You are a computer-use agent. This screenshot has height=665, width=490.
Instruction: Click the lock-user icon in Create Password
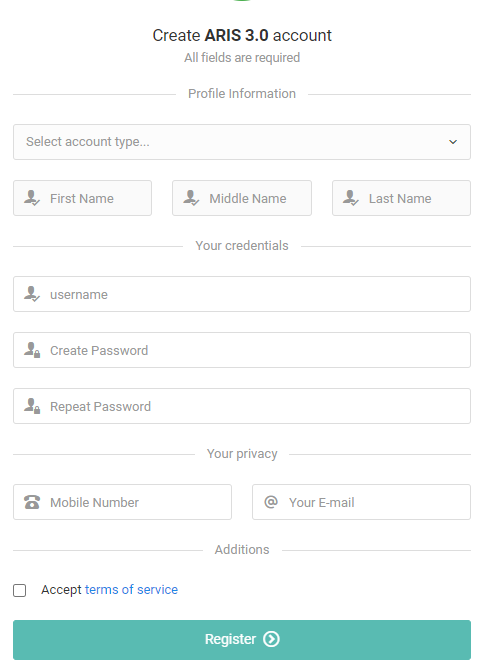pos(32,350)
